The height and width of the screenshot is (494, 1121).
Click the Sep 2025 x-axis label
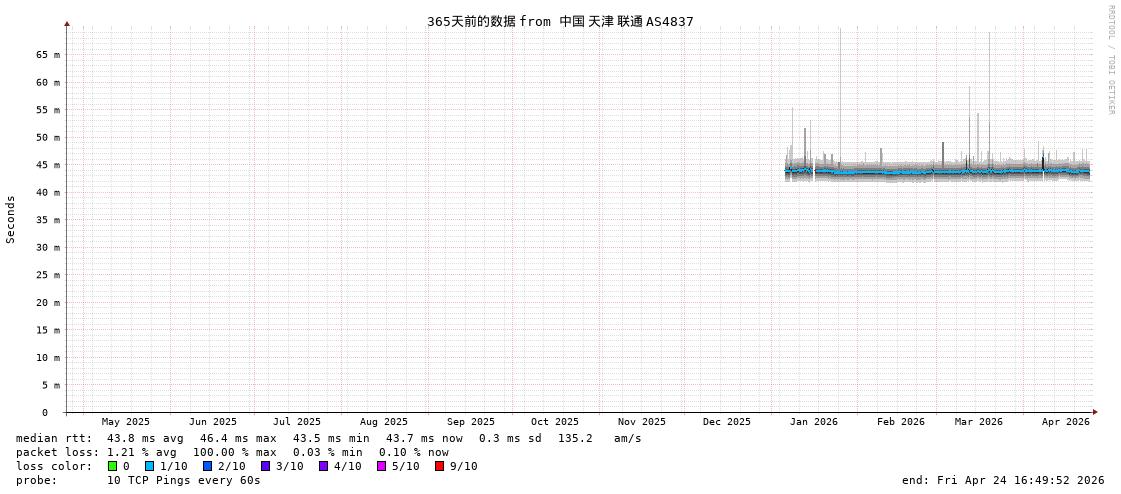coord(470,422)
